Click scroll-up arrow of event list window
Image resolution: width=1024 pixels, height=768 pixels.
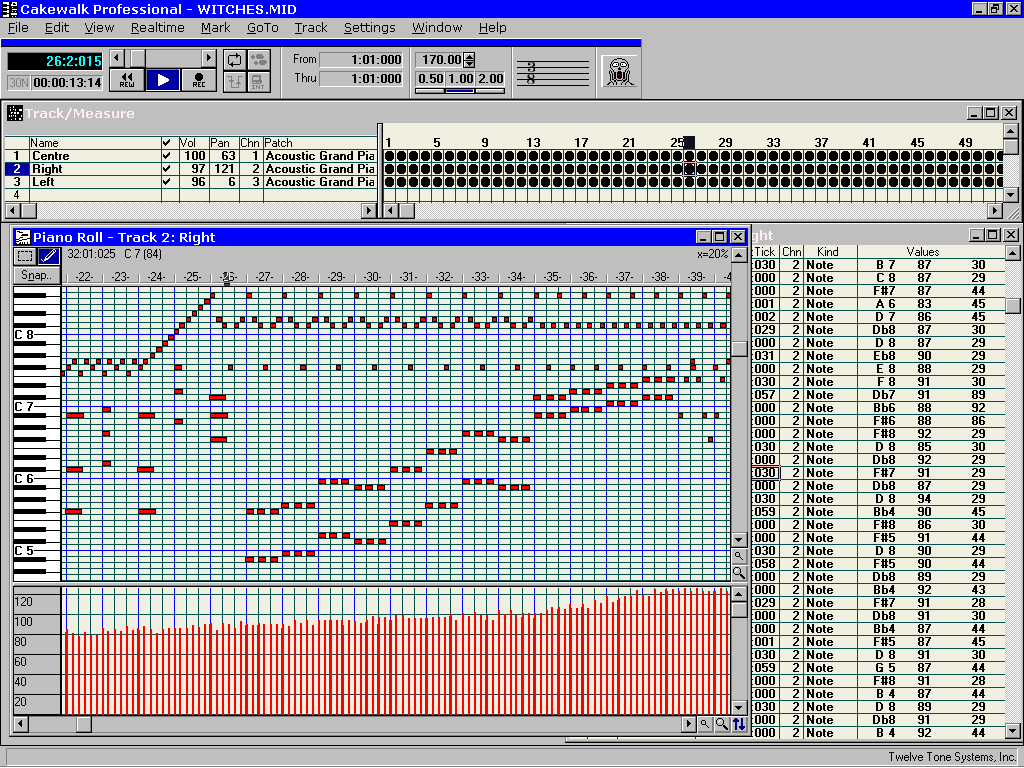pyautogui.click(x=1012, y=252)
